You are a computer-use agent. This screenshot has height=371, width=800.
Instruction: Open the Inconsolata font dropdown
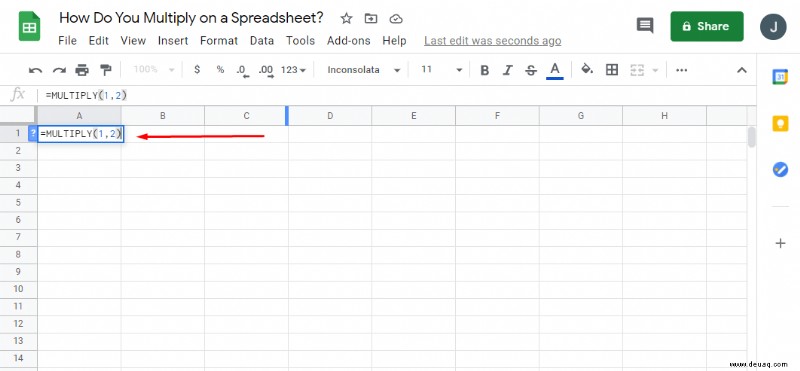363,69
